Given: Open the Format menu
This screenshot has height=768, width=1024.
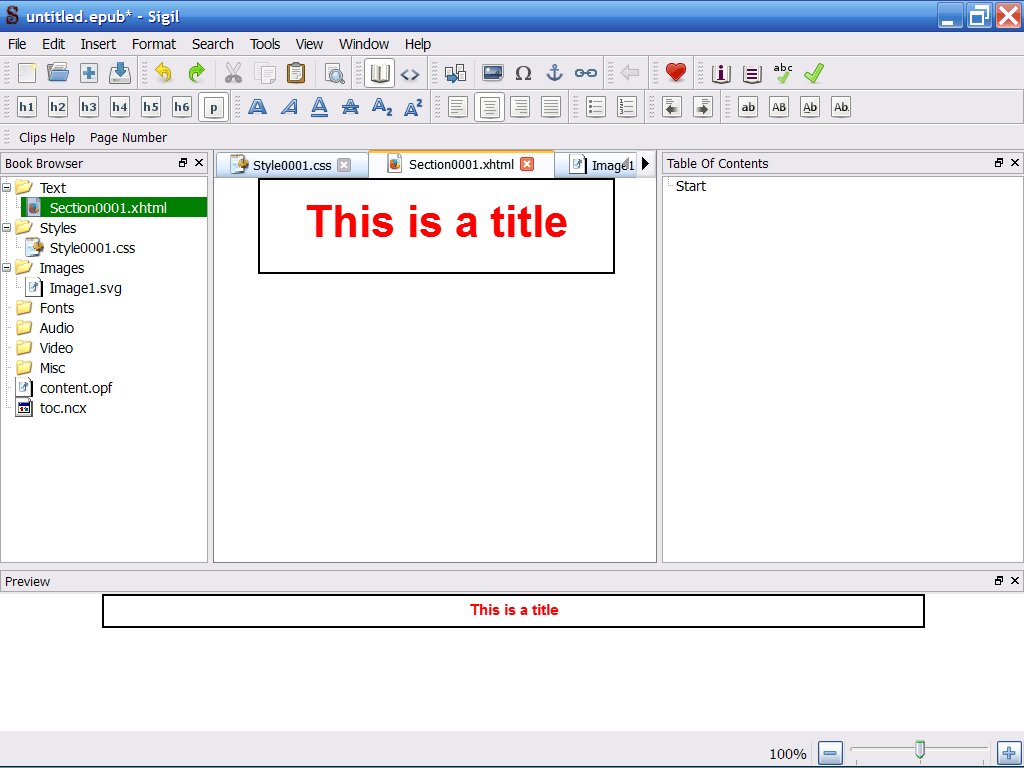Looking at the screenshot, I should [153, 44].
